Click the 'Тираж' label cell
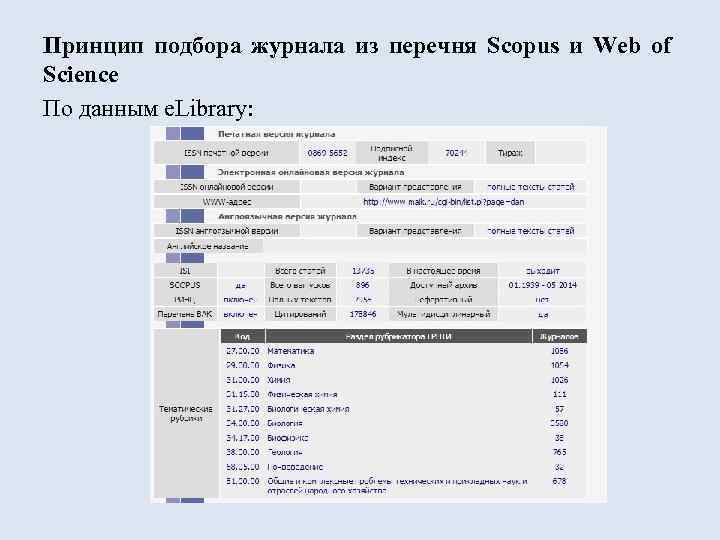 510,153
